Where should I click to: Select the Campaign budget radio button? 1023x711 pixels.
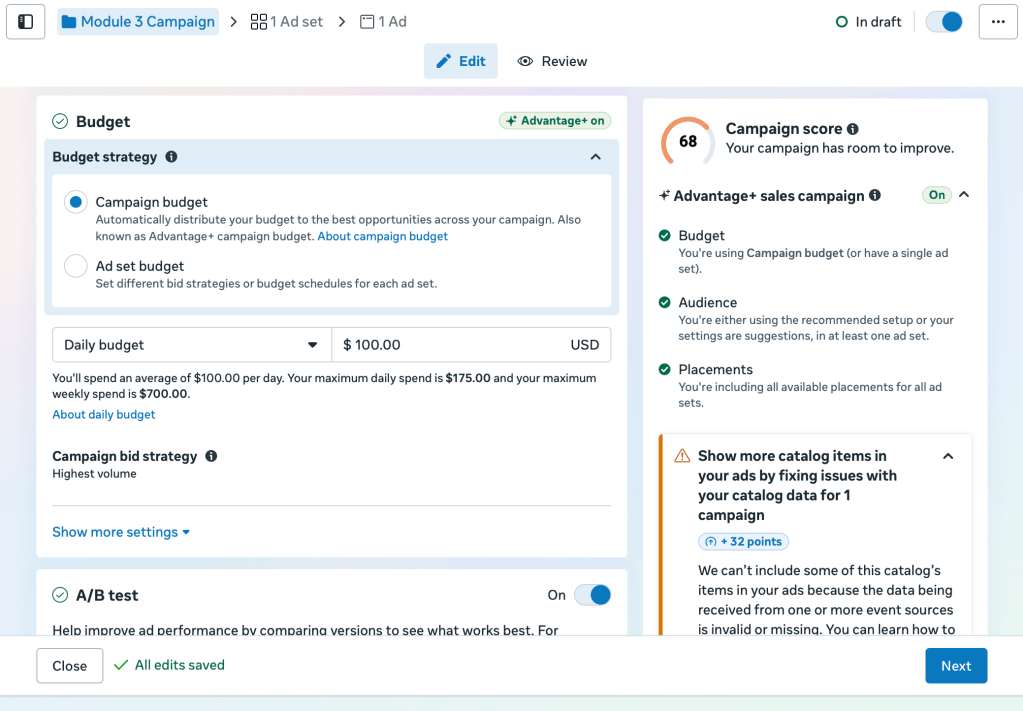point(76,203)
